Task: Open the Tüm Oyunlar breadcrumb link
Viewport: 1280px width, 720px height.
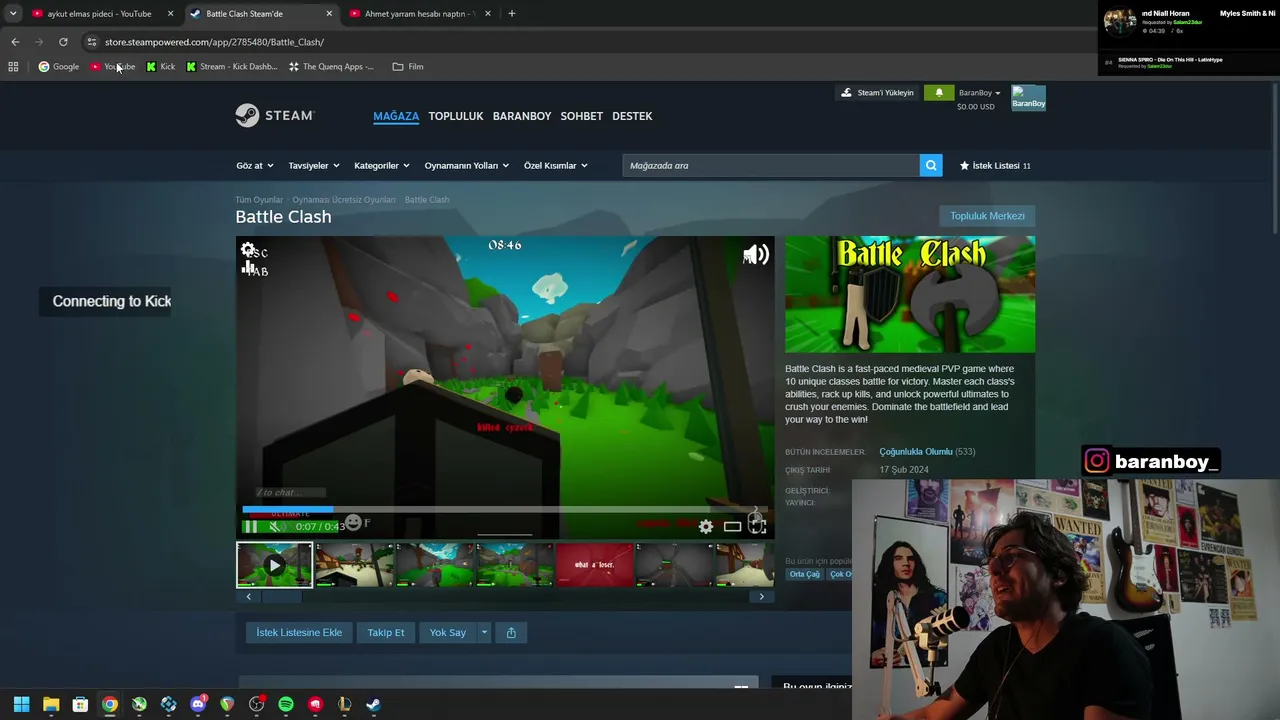Action: (x=259, y=200)
